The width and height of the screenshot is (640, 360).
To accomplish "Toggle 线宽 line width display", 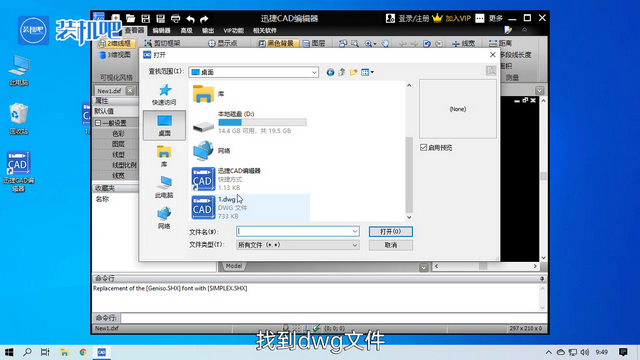I will coord(464,43).
